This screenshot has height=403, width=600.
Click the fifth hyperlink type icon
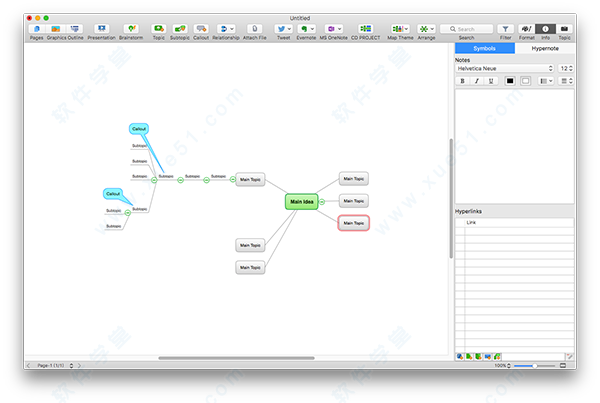497,357
